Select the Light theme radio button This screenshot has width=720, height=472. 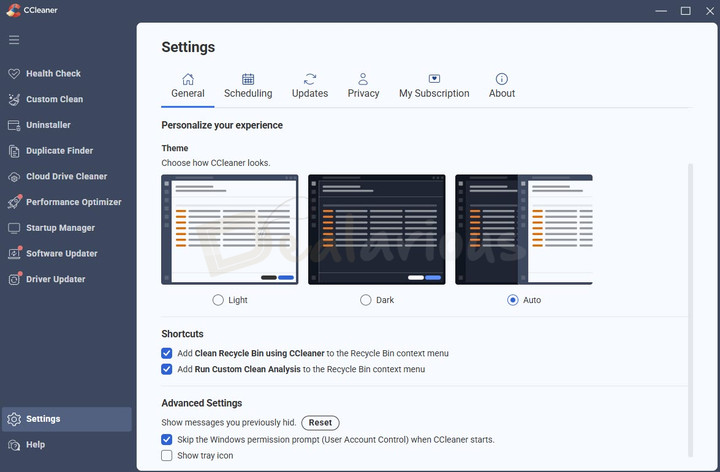[218, 300]
